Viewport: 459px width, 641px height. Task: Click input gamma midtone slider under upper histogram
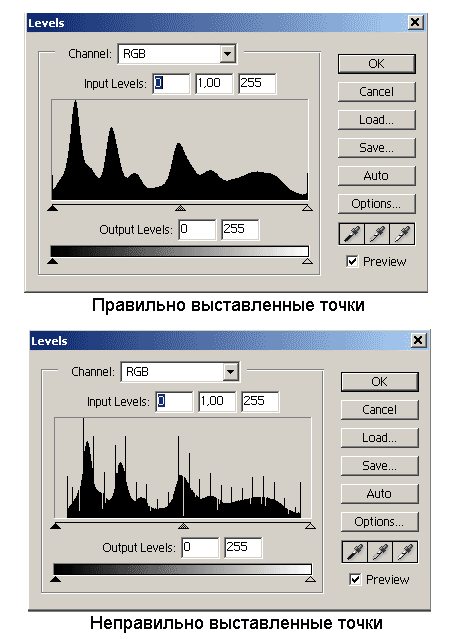pyautogui.click(x=180, y=208)
